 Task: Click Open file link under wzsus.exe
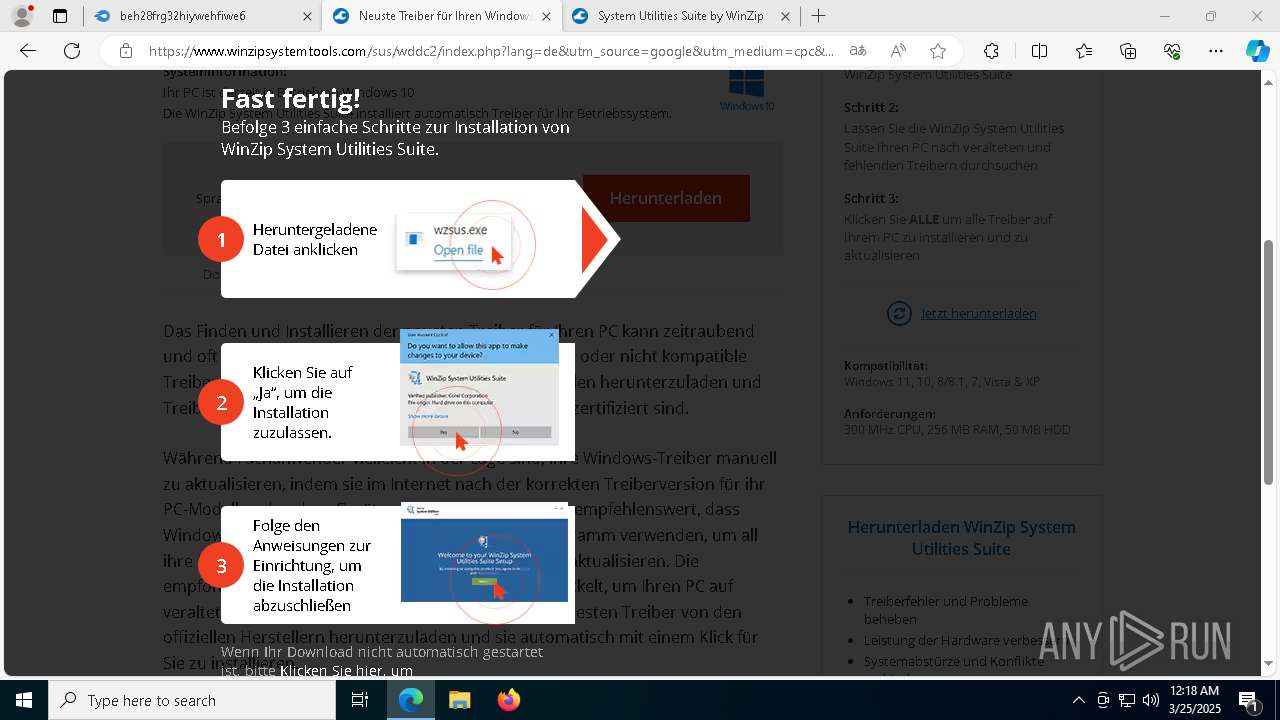click(458, 250)
